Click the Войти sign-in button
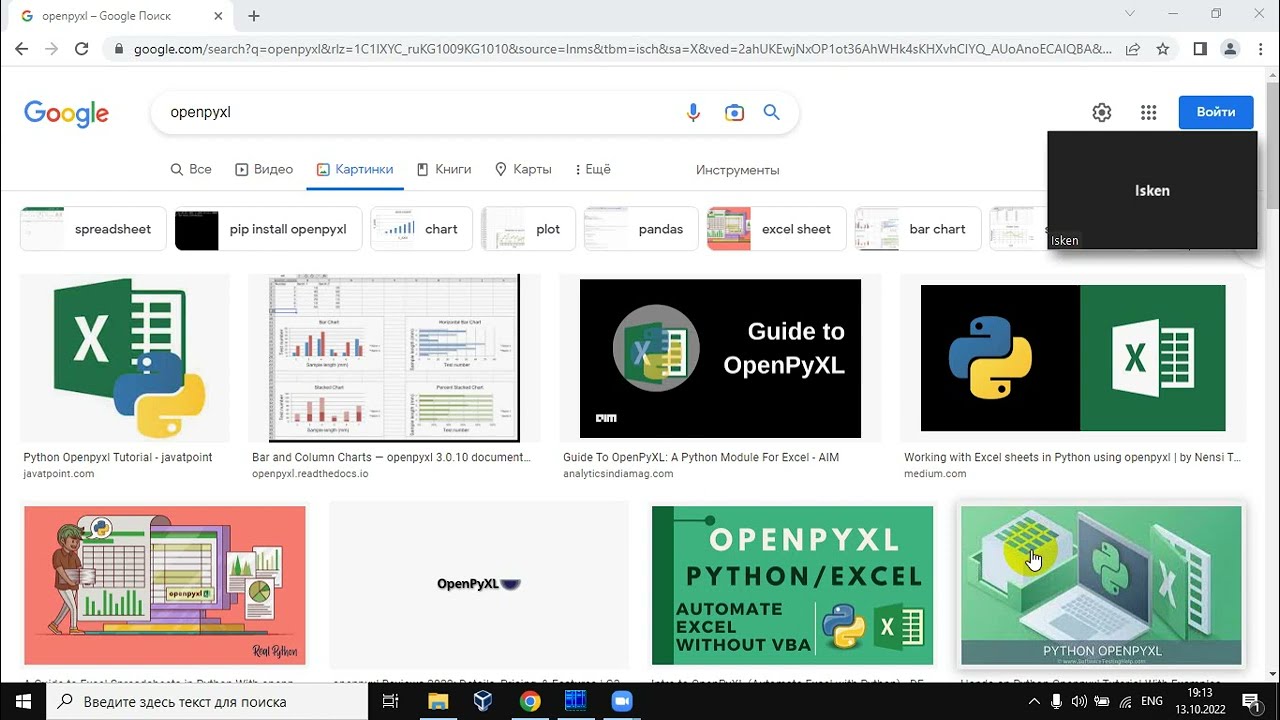This screenshot has width=1280, height=720. [x=1215, y=112]
